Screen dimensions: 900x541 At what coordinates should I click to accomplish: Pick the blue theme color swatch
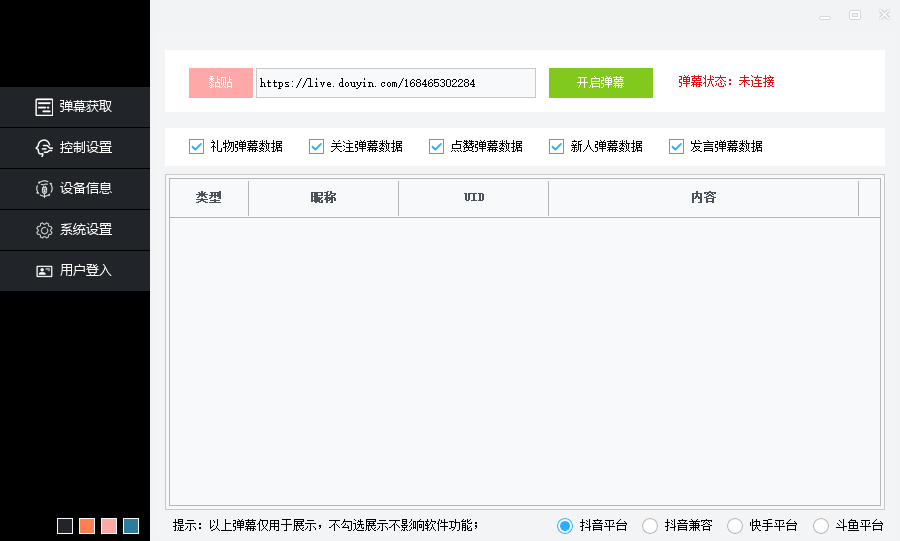coord(131,526)
